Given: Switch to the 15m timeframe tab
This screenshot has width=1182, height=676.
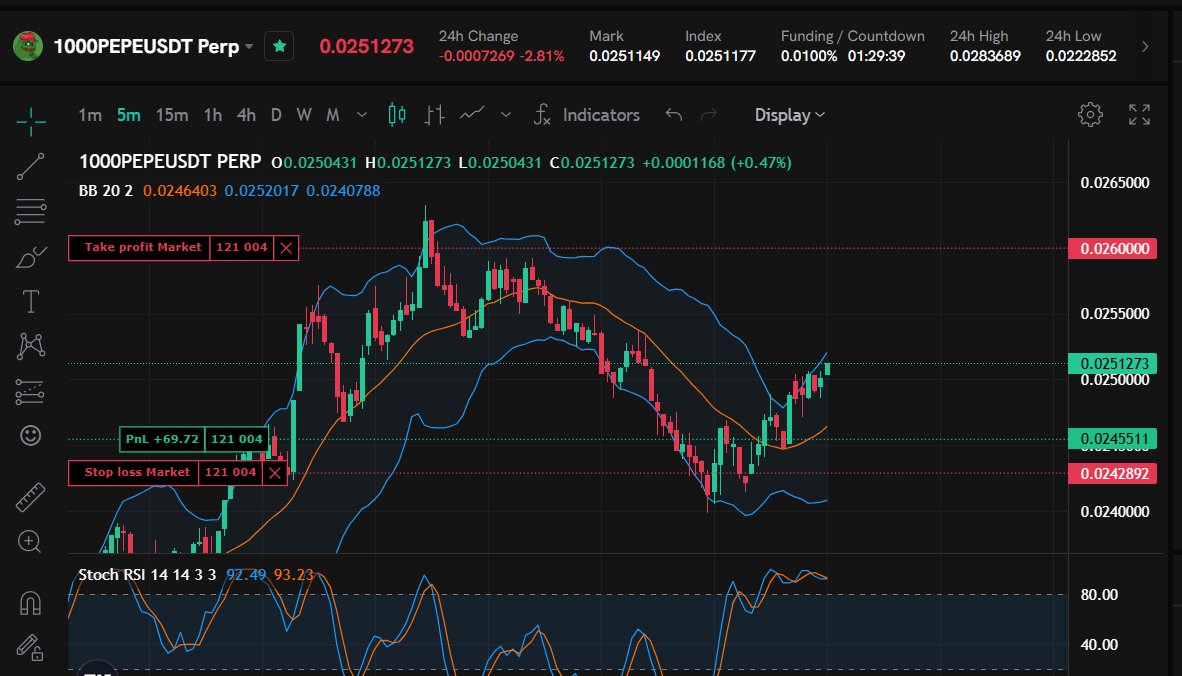Looking at the screenshot, I should click(171, 115).
